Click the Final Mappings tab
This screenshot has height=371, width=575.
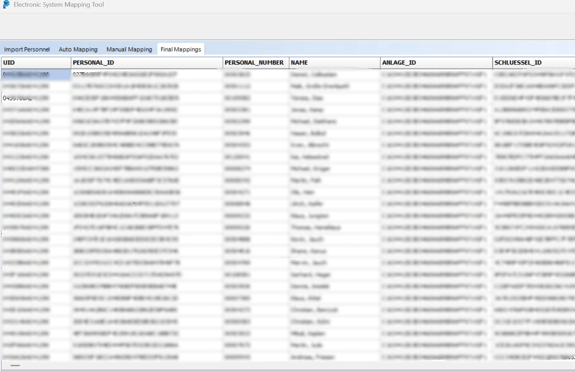[x=181, y=49]
